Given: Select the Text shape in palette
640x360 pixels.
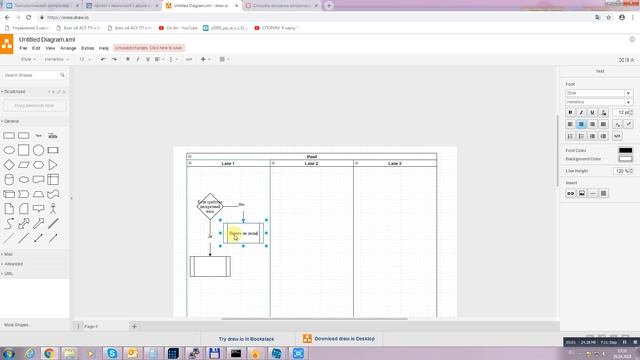Looking at the screenshot, I should point(38,136).
